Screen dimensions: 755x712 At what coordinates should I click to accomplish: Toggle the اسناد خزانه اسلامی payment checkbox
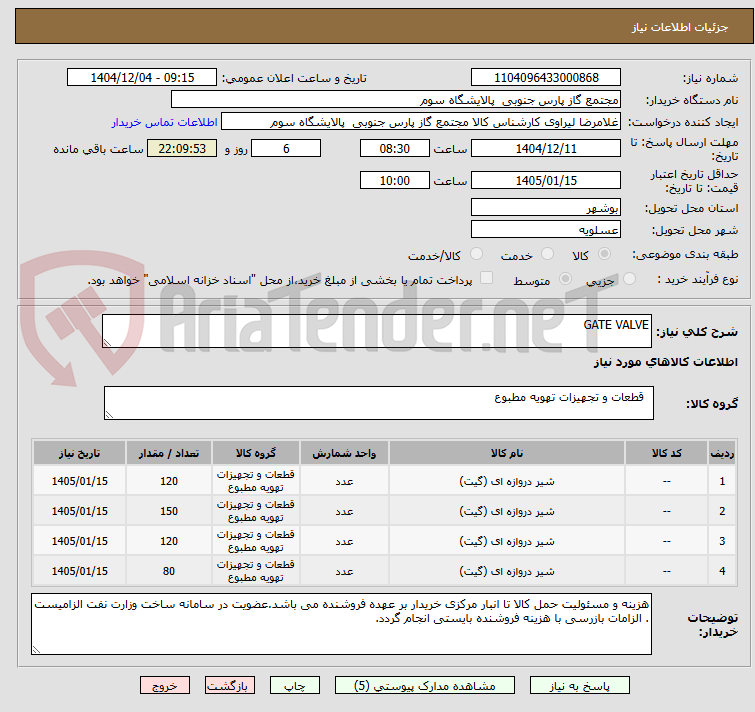[487, 278]
